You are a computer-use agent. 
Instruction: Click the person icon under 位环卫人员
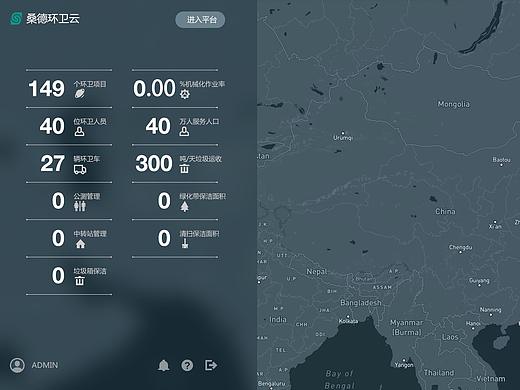tap(79, 131)
